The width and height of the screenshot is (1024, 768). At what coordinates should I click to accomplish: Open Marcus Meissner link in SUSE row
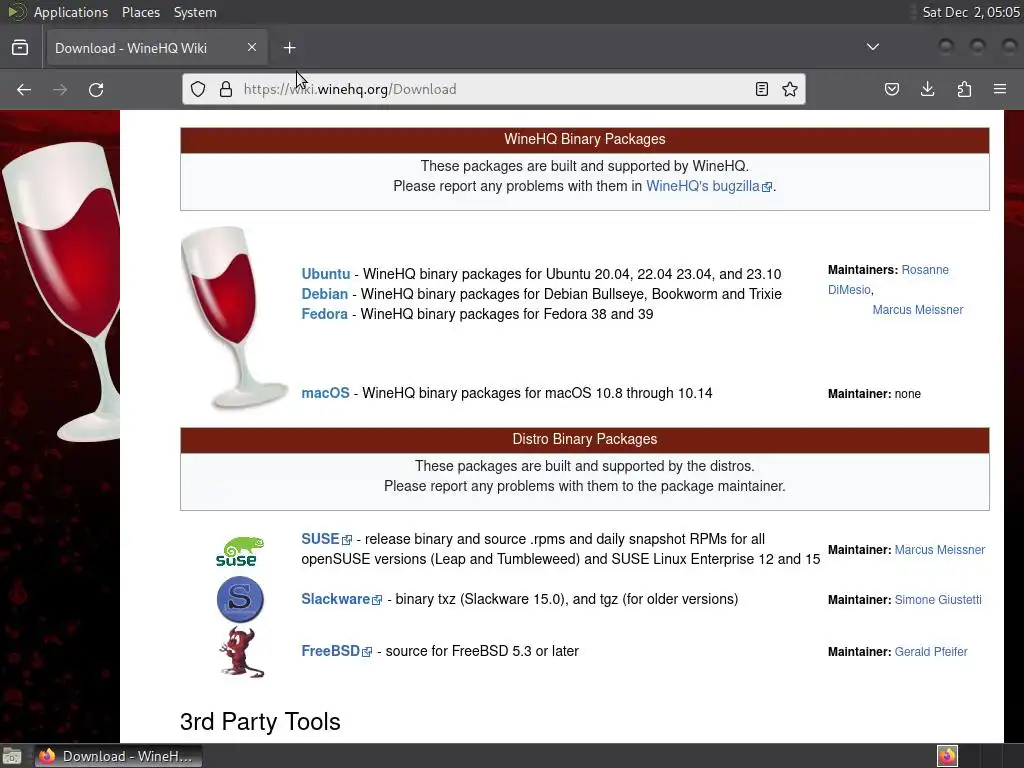(x=939, y=550)
